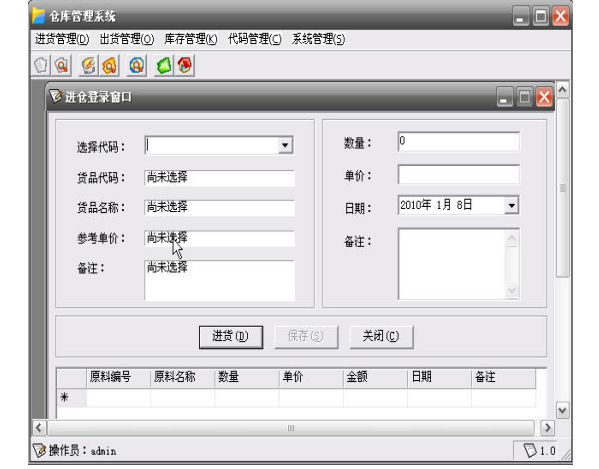599x469 pixels.
Task: Open the 进货管理(D) menu
Action: point(62,39)
